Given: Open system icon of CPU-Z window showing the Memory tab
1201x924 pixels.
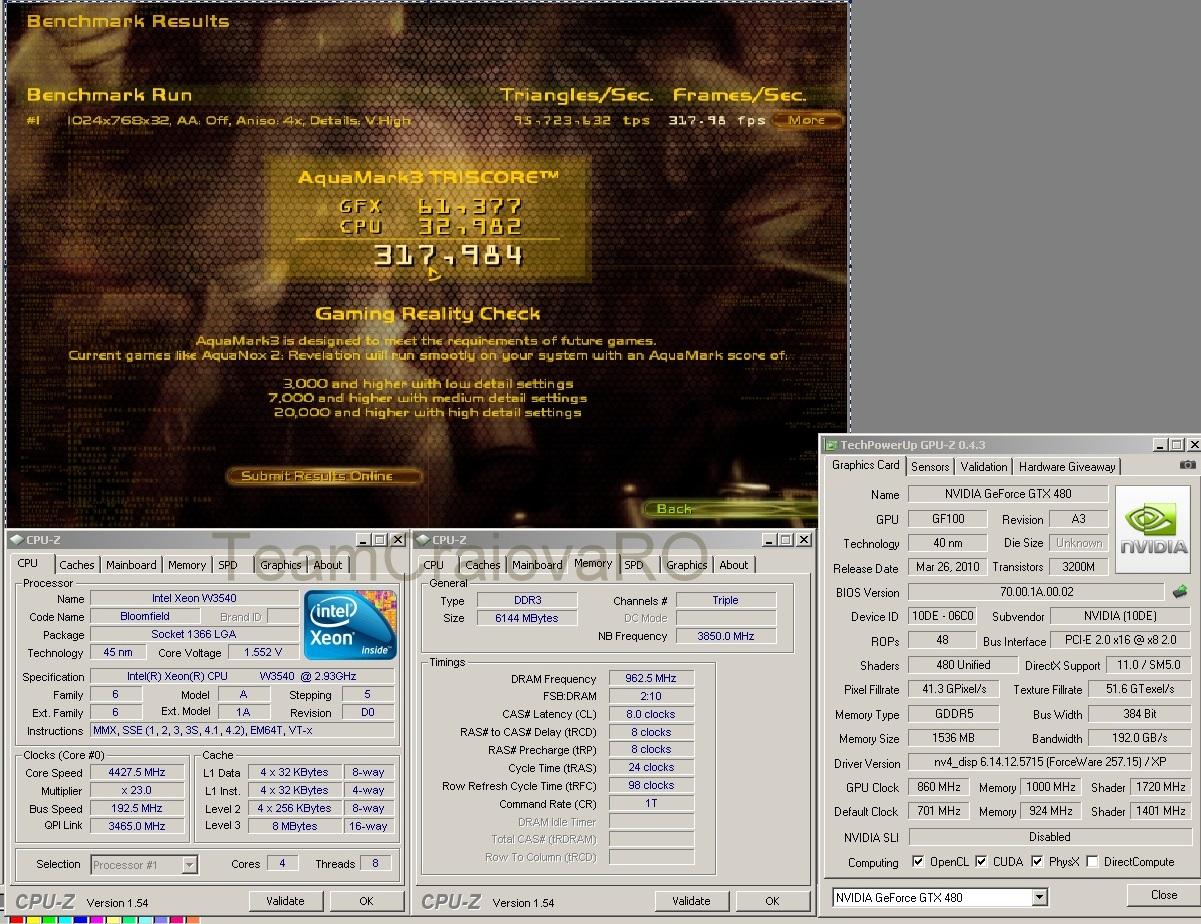Looking at the screenshot, I should [422, 540].
